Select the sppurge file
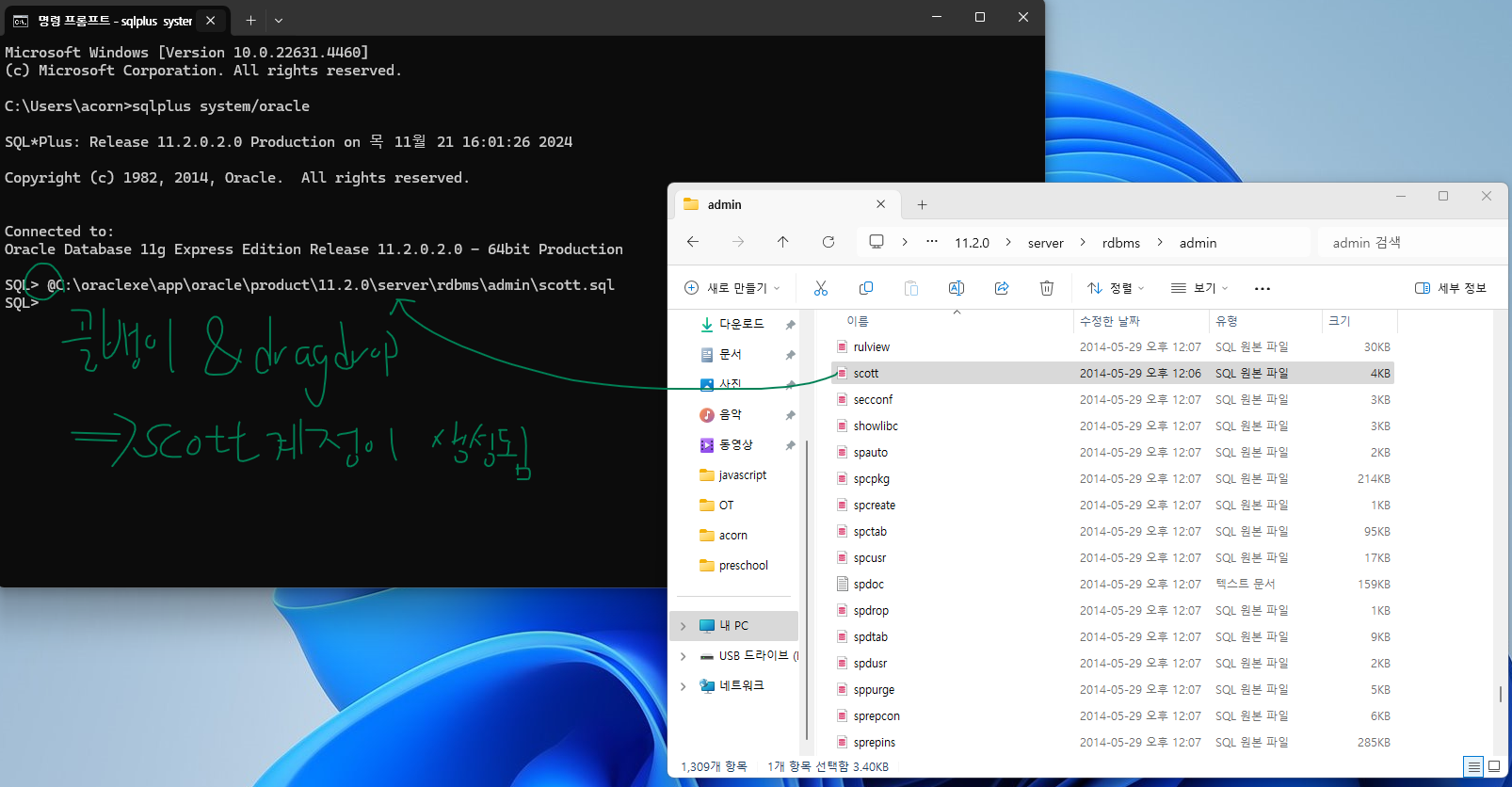Image resolution: width=1512 pixels, height=787 pixels. [1113, 690]
